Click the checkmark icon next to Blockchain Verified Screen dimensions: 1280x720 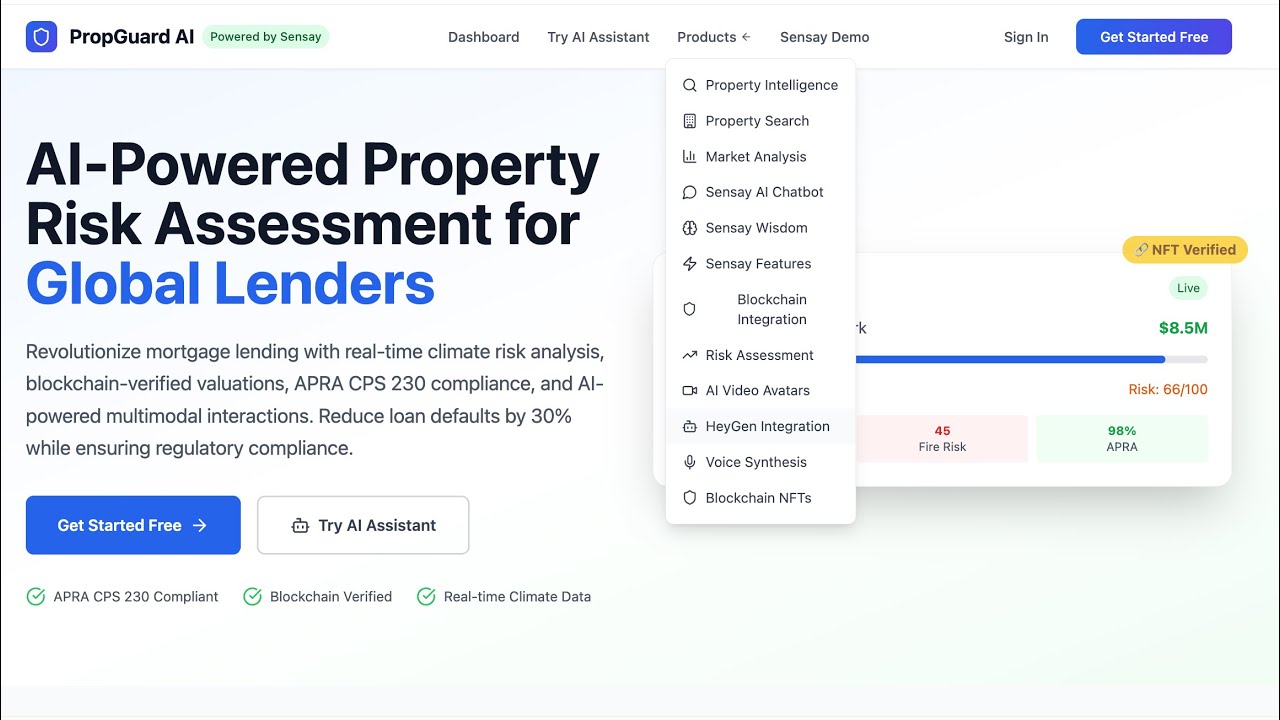tap(252, 597)
